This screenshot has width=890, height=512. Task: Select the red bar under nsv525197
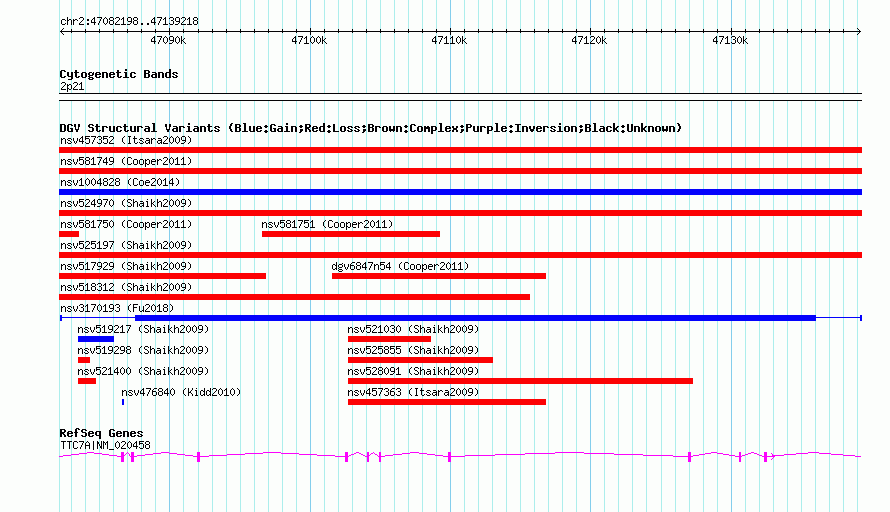pyautogui.click(x=460, y=255)
